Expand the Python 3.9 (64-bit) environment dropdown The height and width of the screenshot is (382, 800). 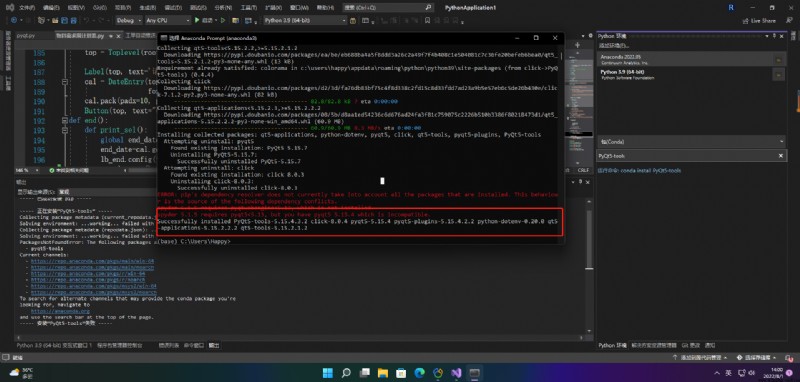pyautogui.click(x=305, y=20)
